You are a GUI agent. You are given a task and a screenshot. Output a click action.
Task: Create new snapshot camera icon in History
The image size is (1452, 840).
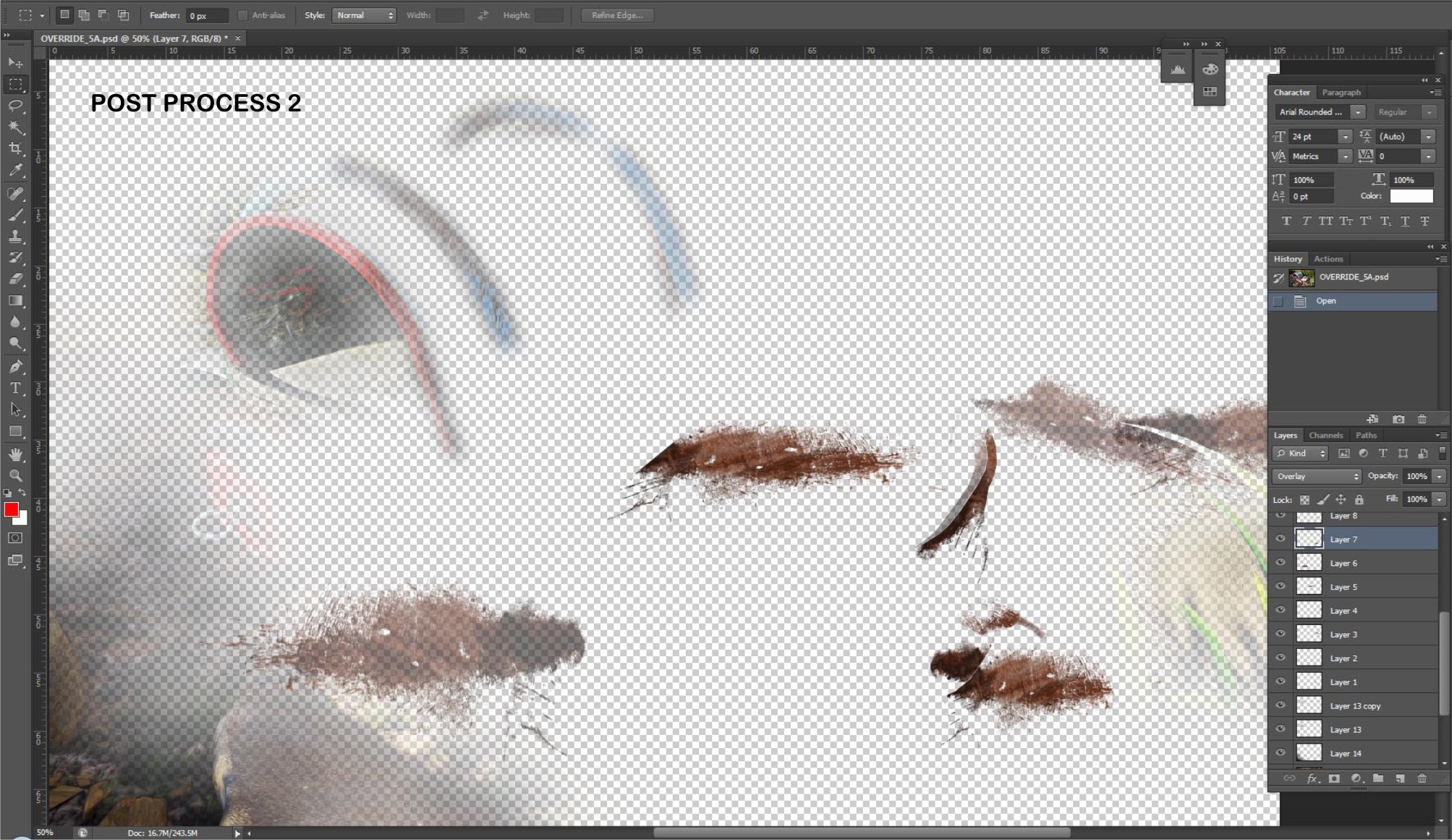click(1398, 419)
